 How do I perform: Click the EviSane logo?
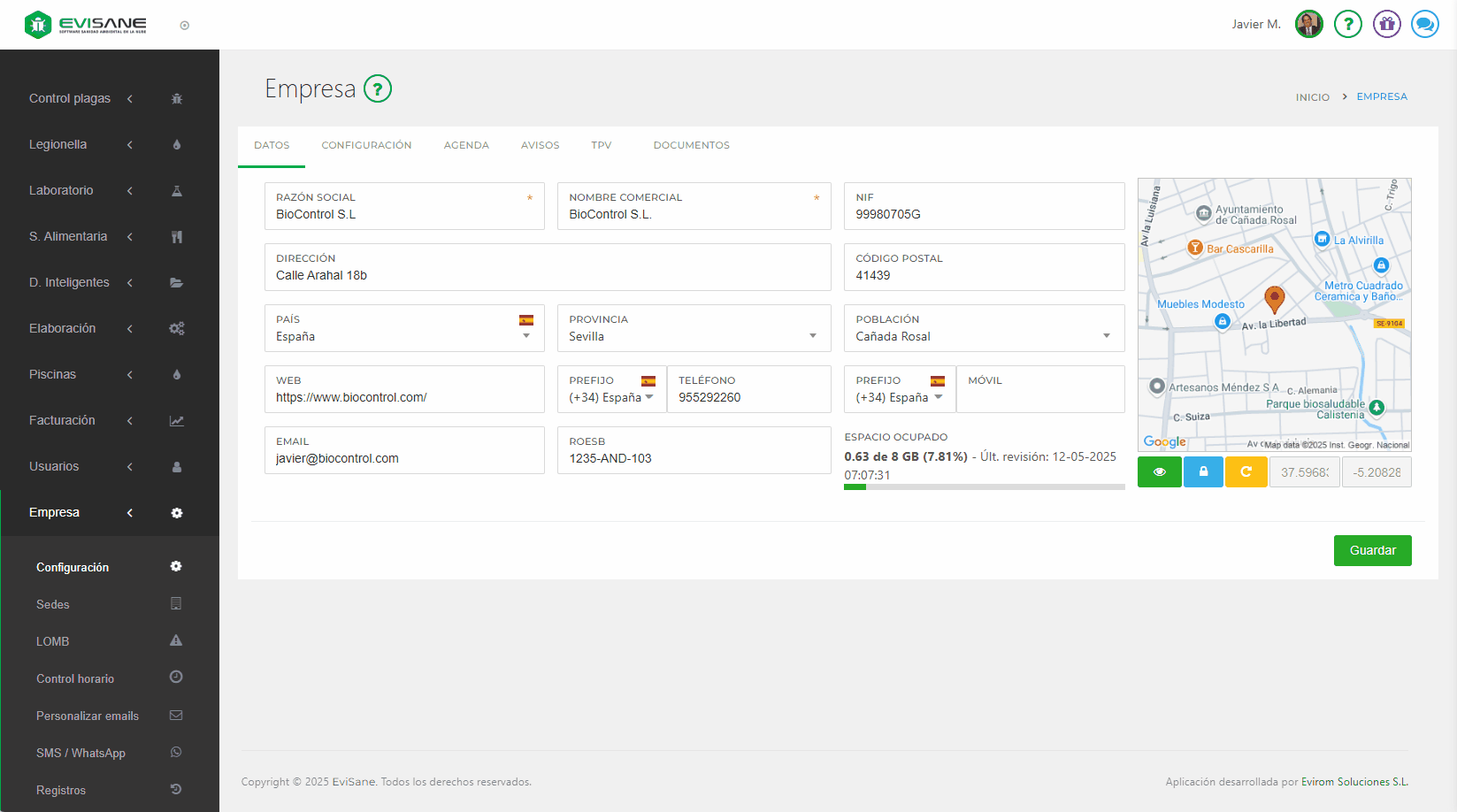pos(86,25)
